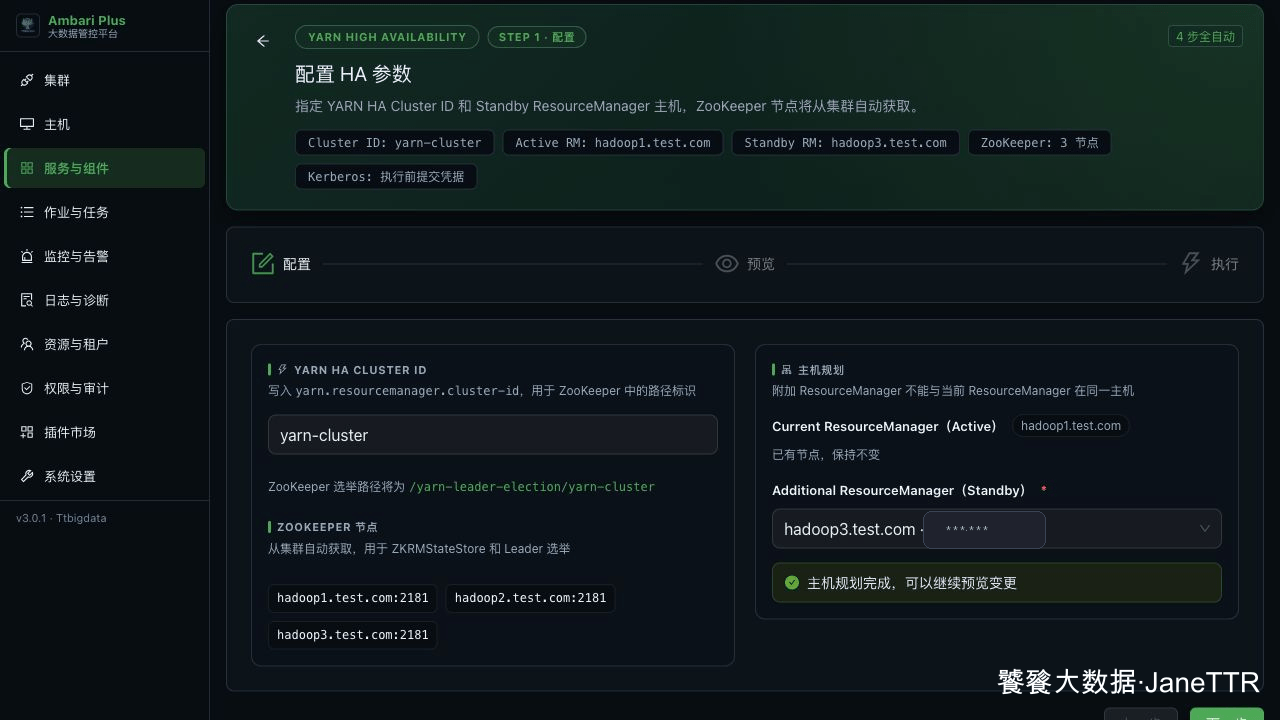Click the 作业与任务 list icon
The width and height of the screenshot is (1280, 720).
(27, 212)
